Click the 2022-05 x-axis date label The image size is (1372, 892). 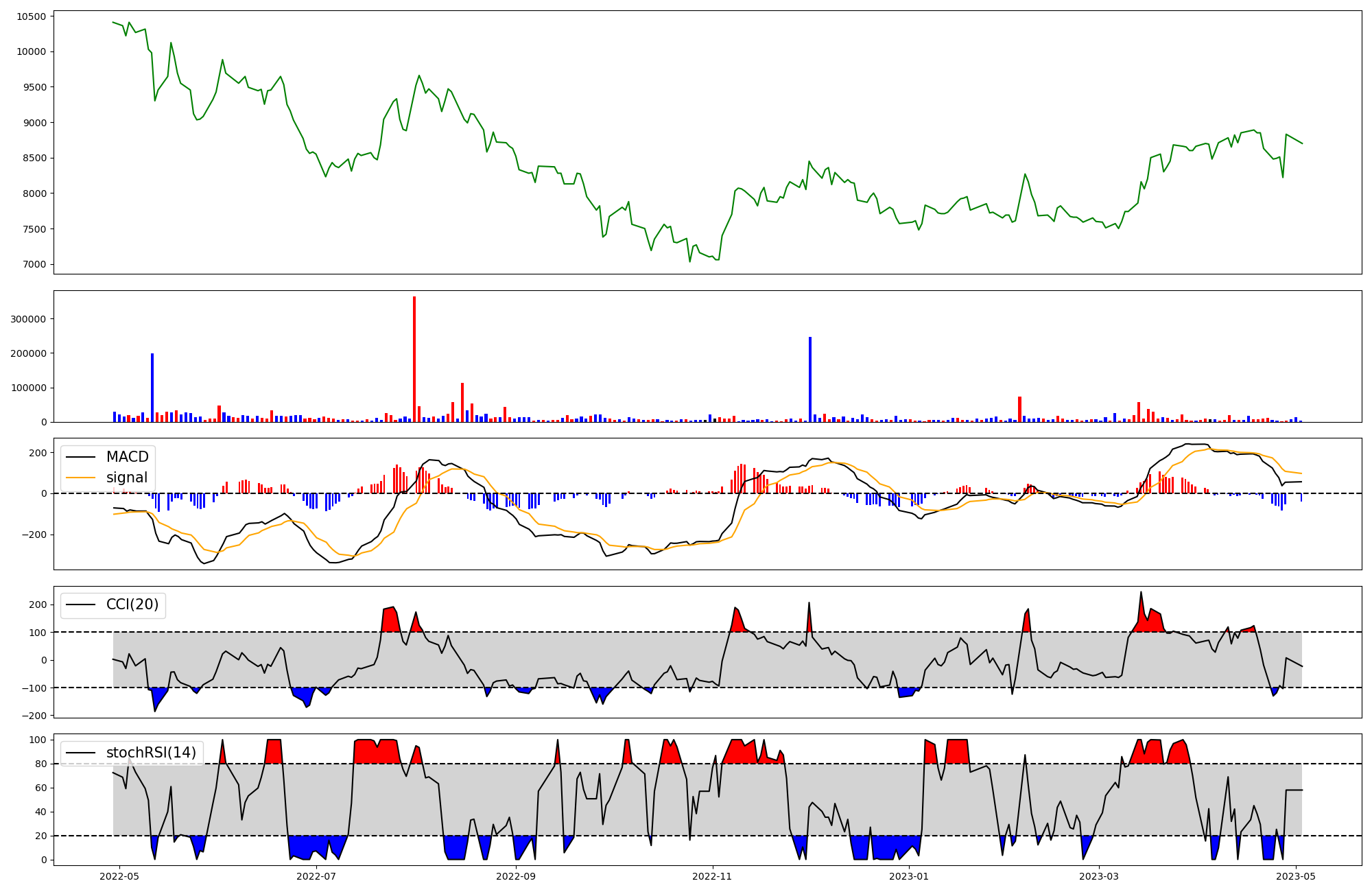119,876
